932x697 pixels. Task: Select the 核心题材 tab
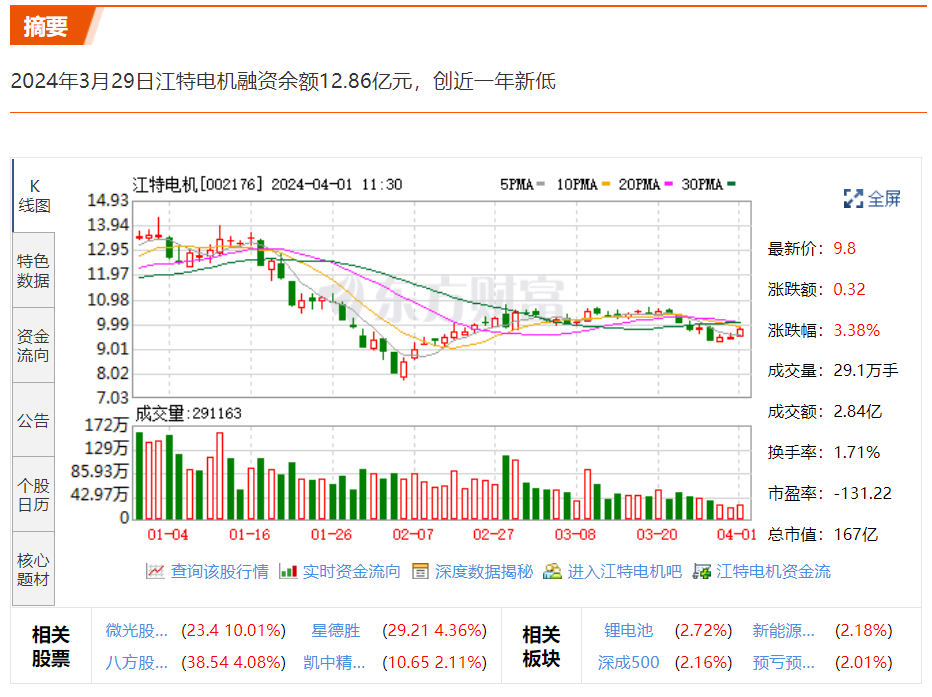[34, 569]
